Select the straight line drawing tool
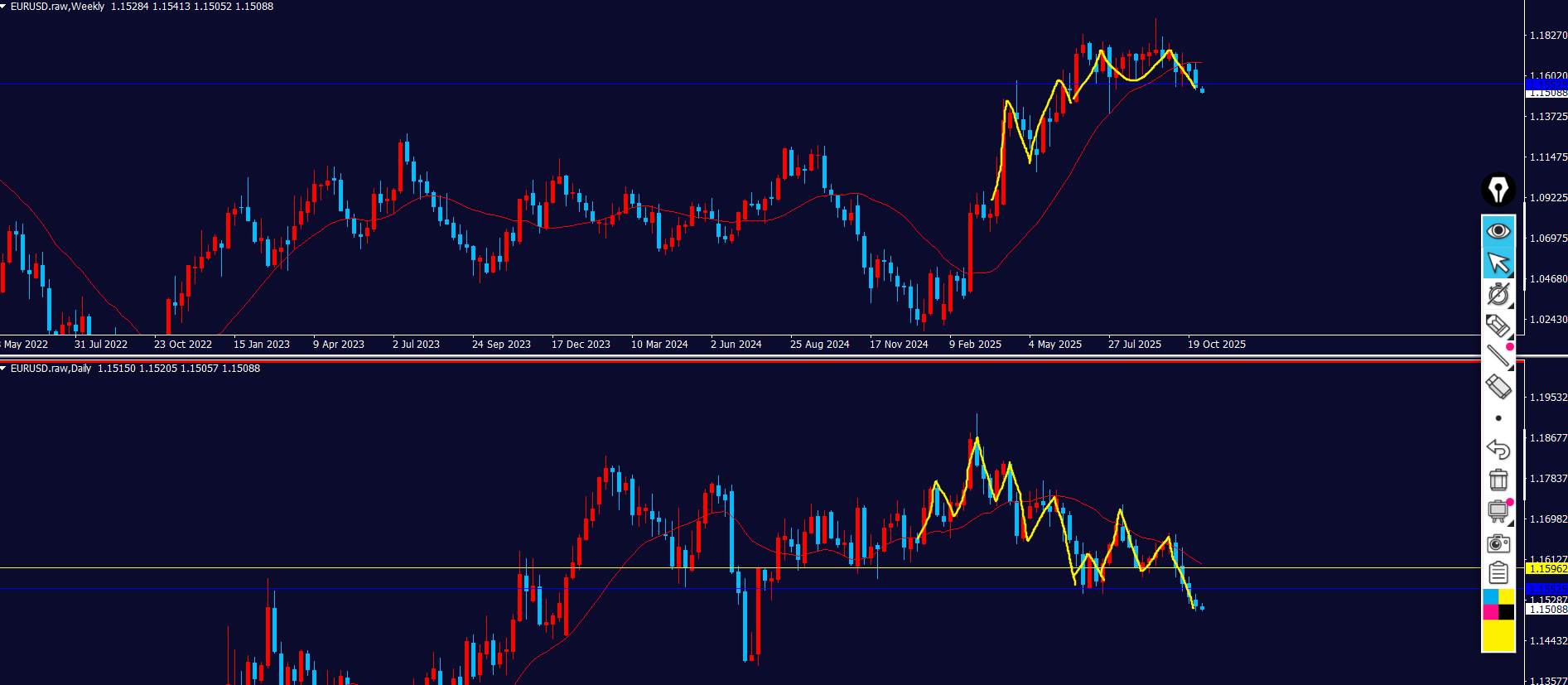This screenshot has width=1568, height=685. [1498, 356]
